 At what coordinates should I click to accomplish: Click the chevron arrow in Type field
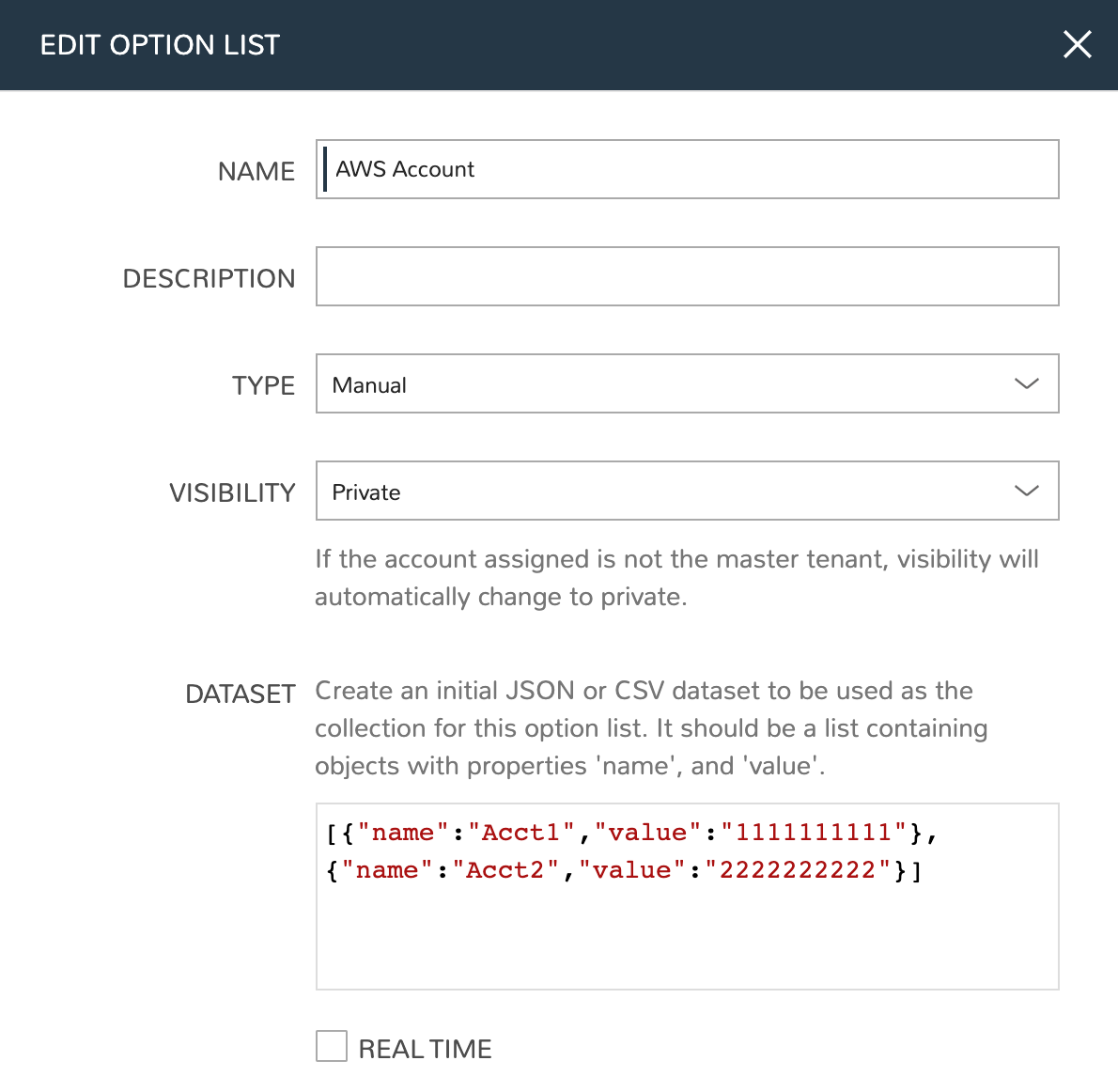(1027, 383)
